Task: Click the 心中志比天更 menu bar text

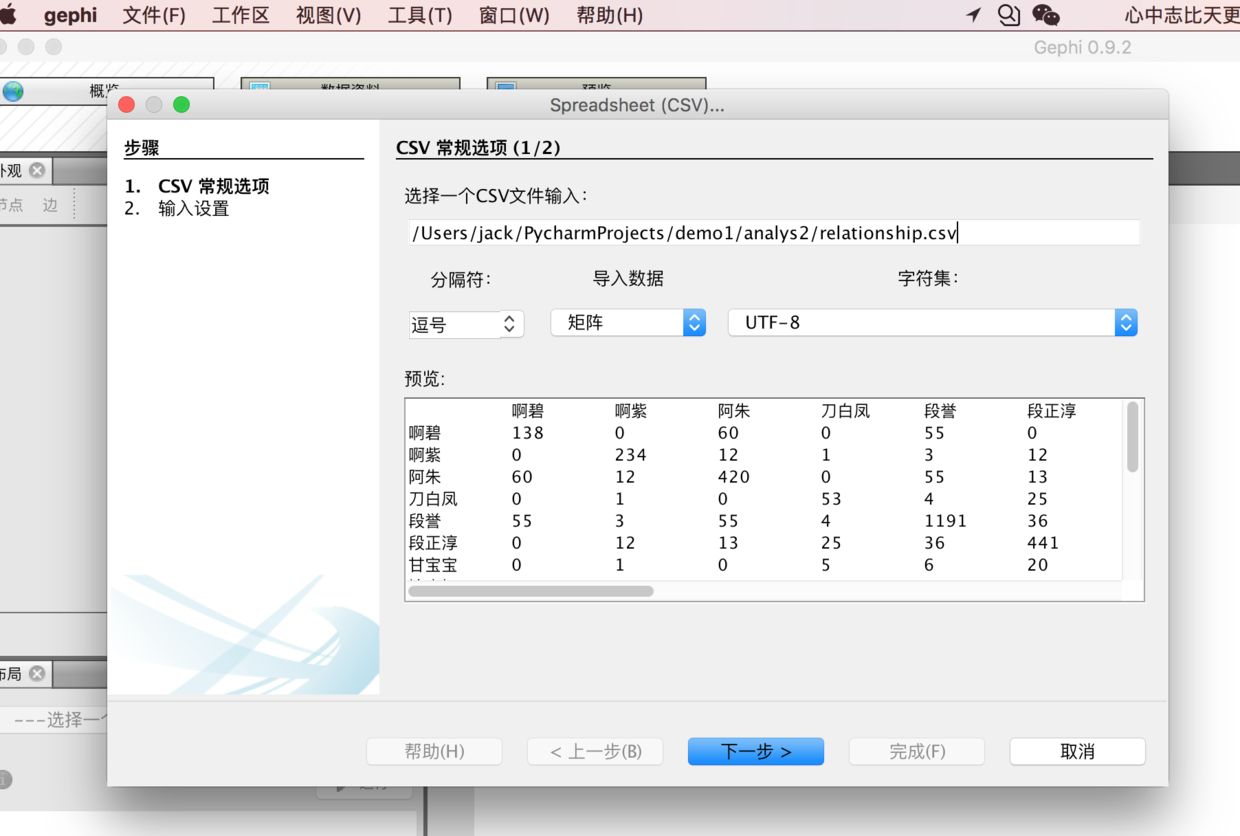Action: click(x=1182, y=15)
